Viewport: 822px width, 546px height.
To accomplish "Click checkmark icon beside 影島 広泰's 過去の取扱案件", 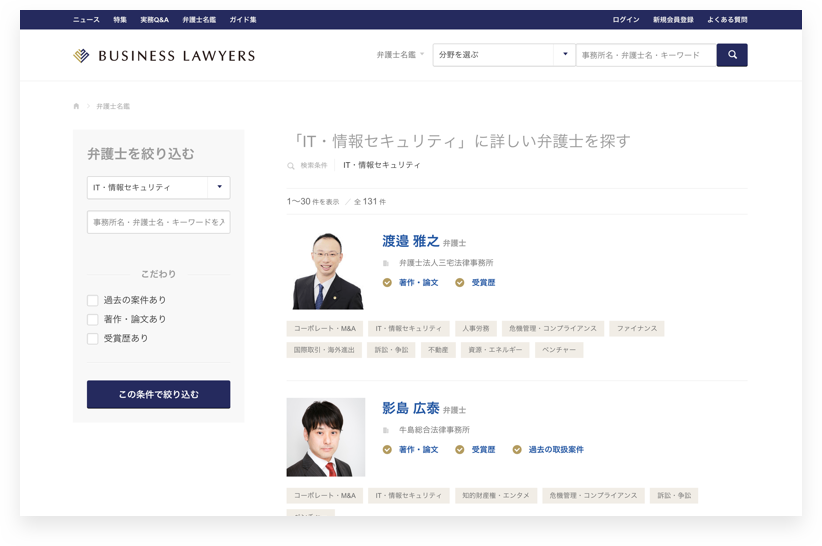I will coord(517,450).
